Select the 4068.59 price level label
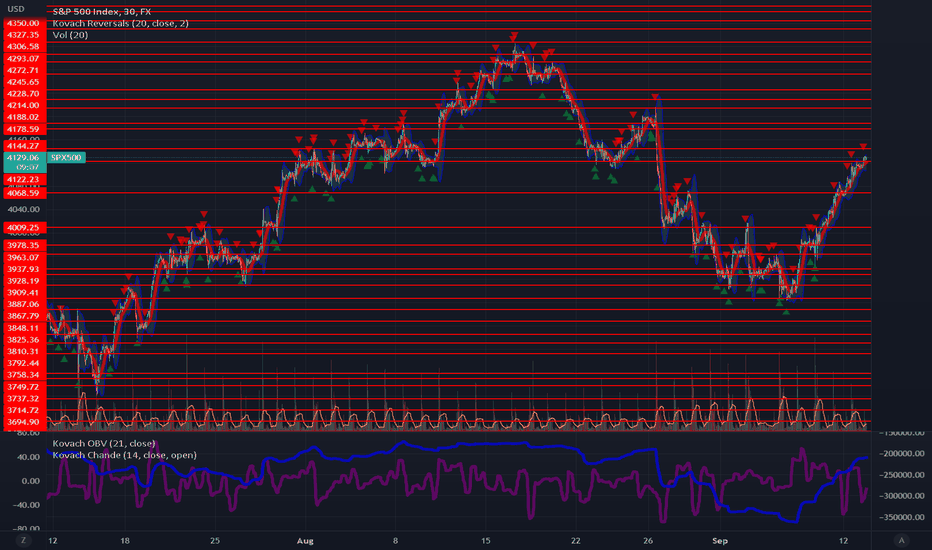 coord(24,193)
